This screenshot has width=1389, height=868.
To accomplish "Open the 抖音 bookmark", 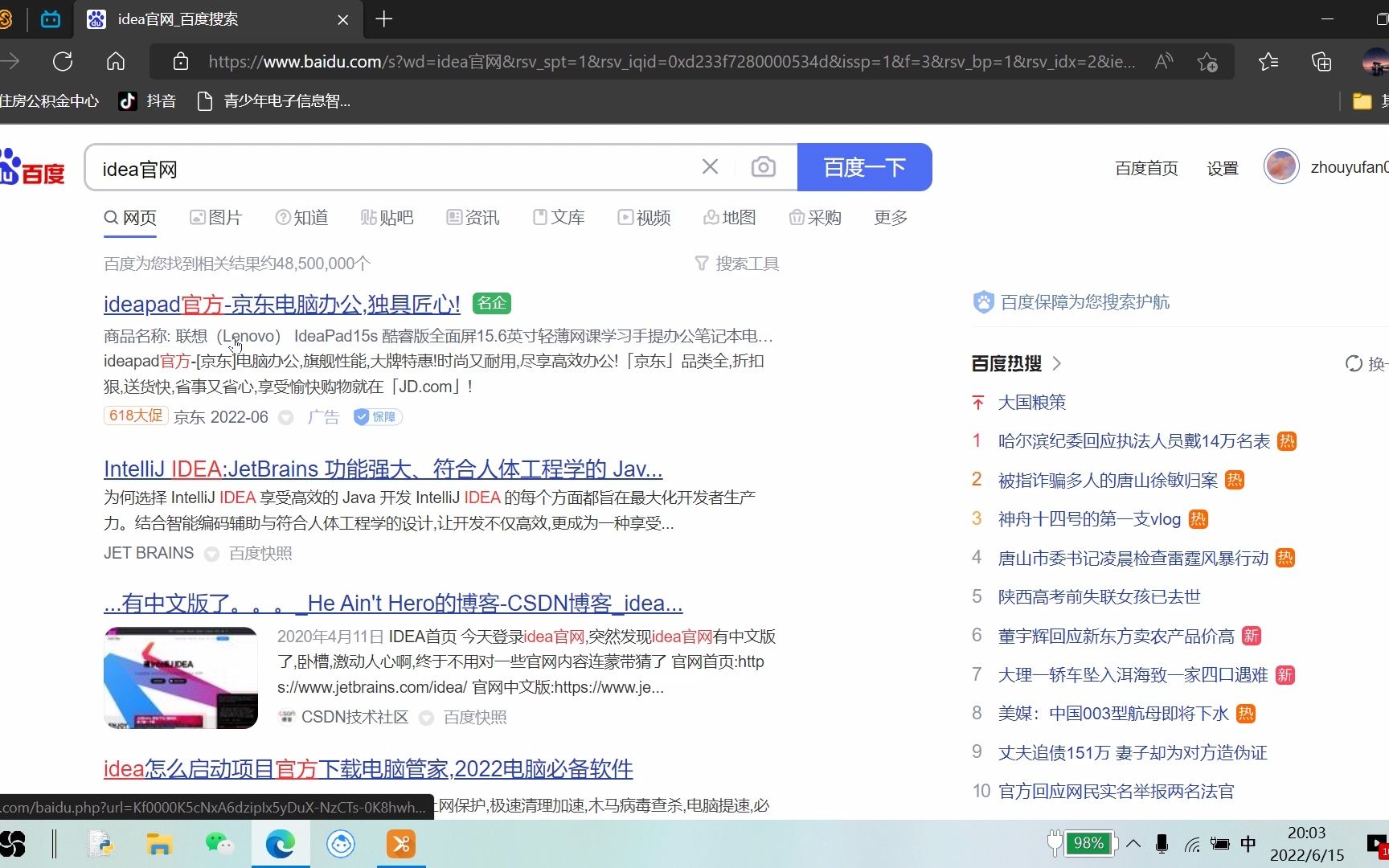I will click(x=147, y=100).
